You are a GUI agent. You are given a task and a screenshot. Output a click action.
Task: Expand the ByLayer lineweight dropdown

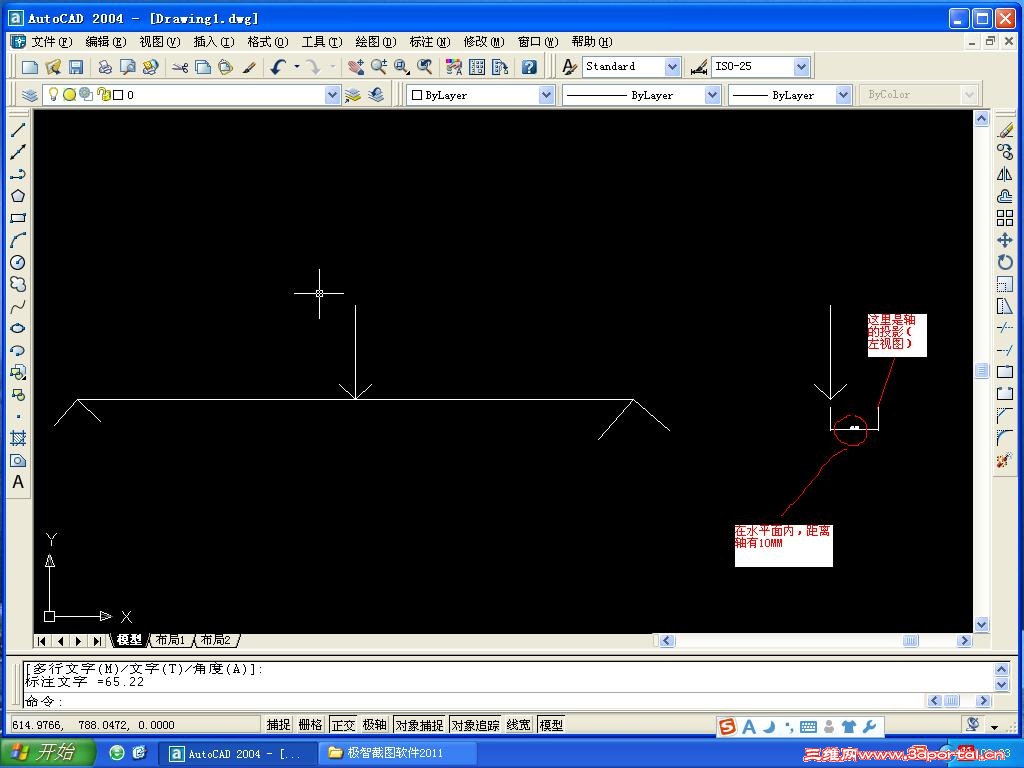click(843, 95)
